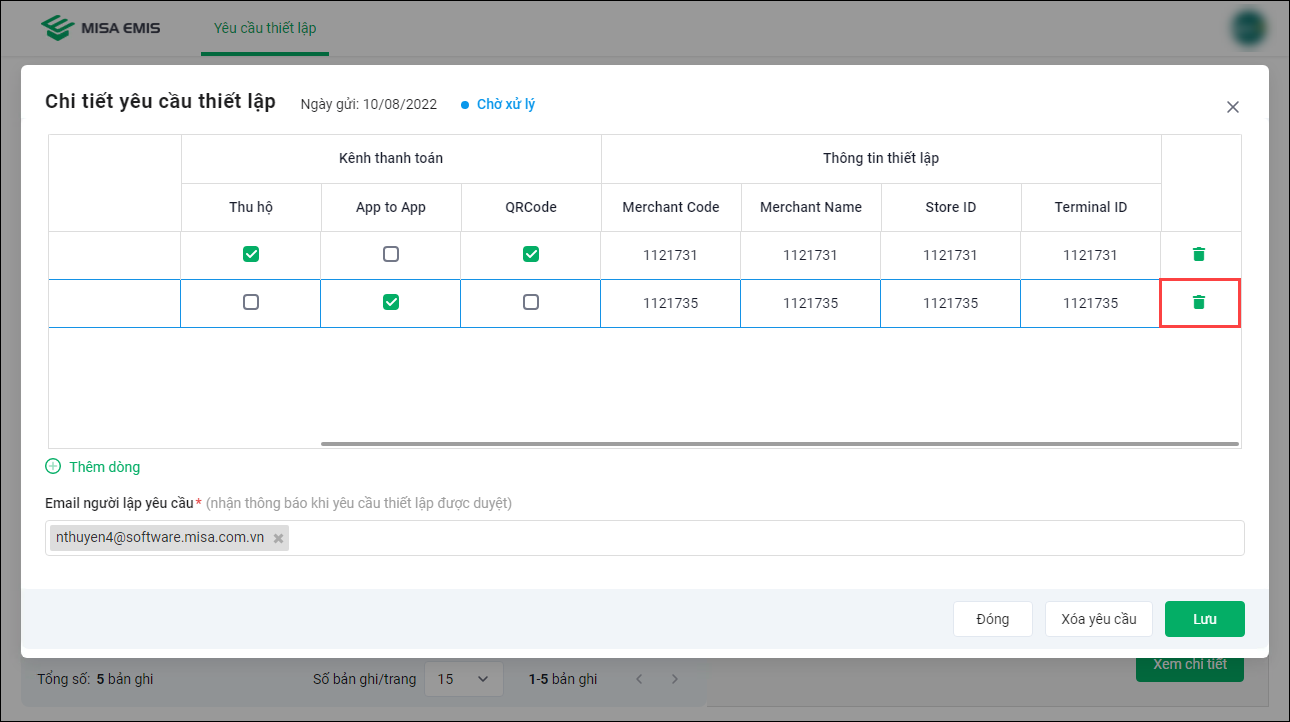Check App to App for row 1121731
The image size is (1290, 722).
click(x=391, y=254)
